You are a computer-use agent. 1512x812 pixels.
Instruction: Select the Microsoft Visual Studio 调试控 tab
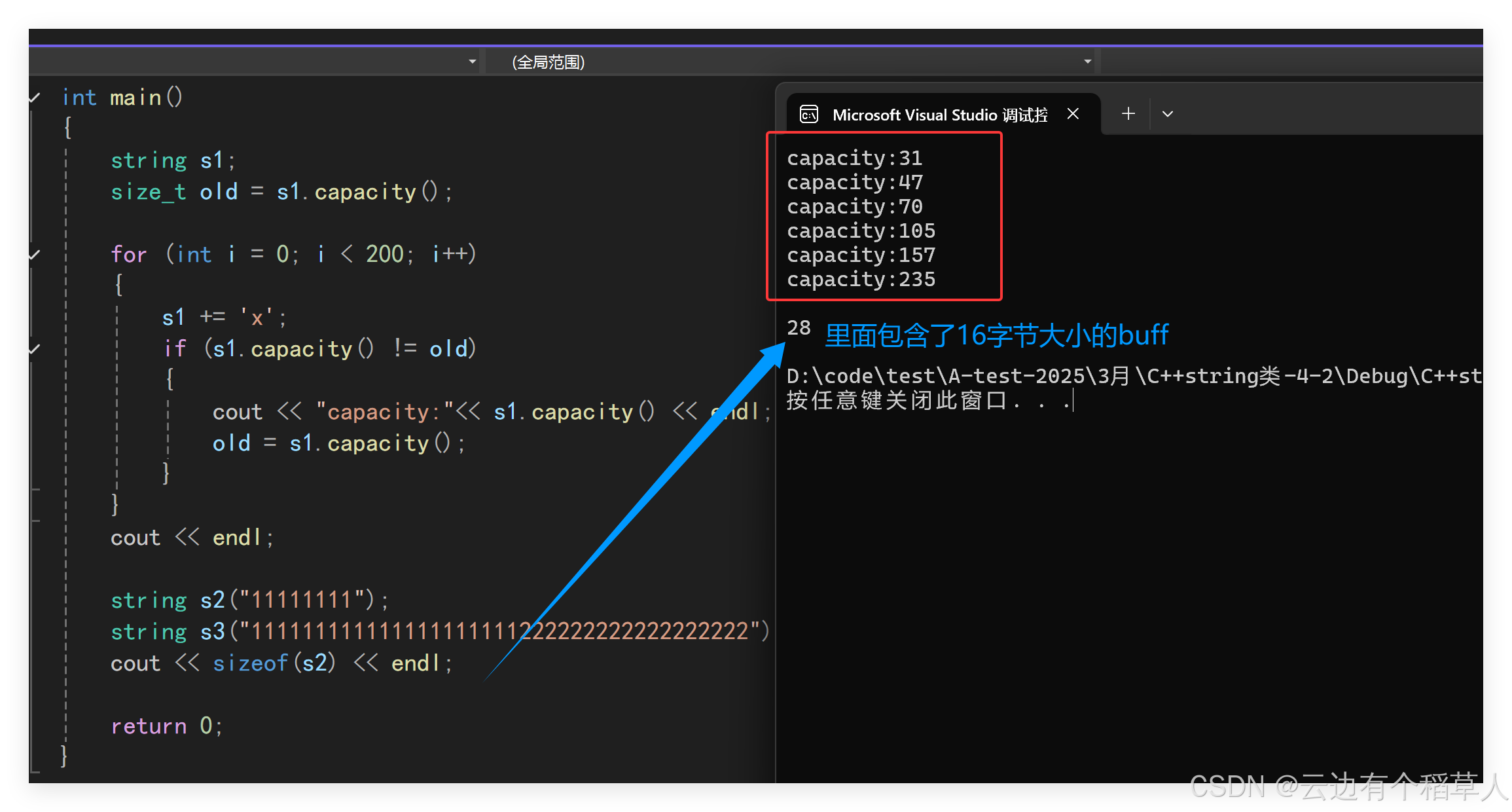(939, 115)
